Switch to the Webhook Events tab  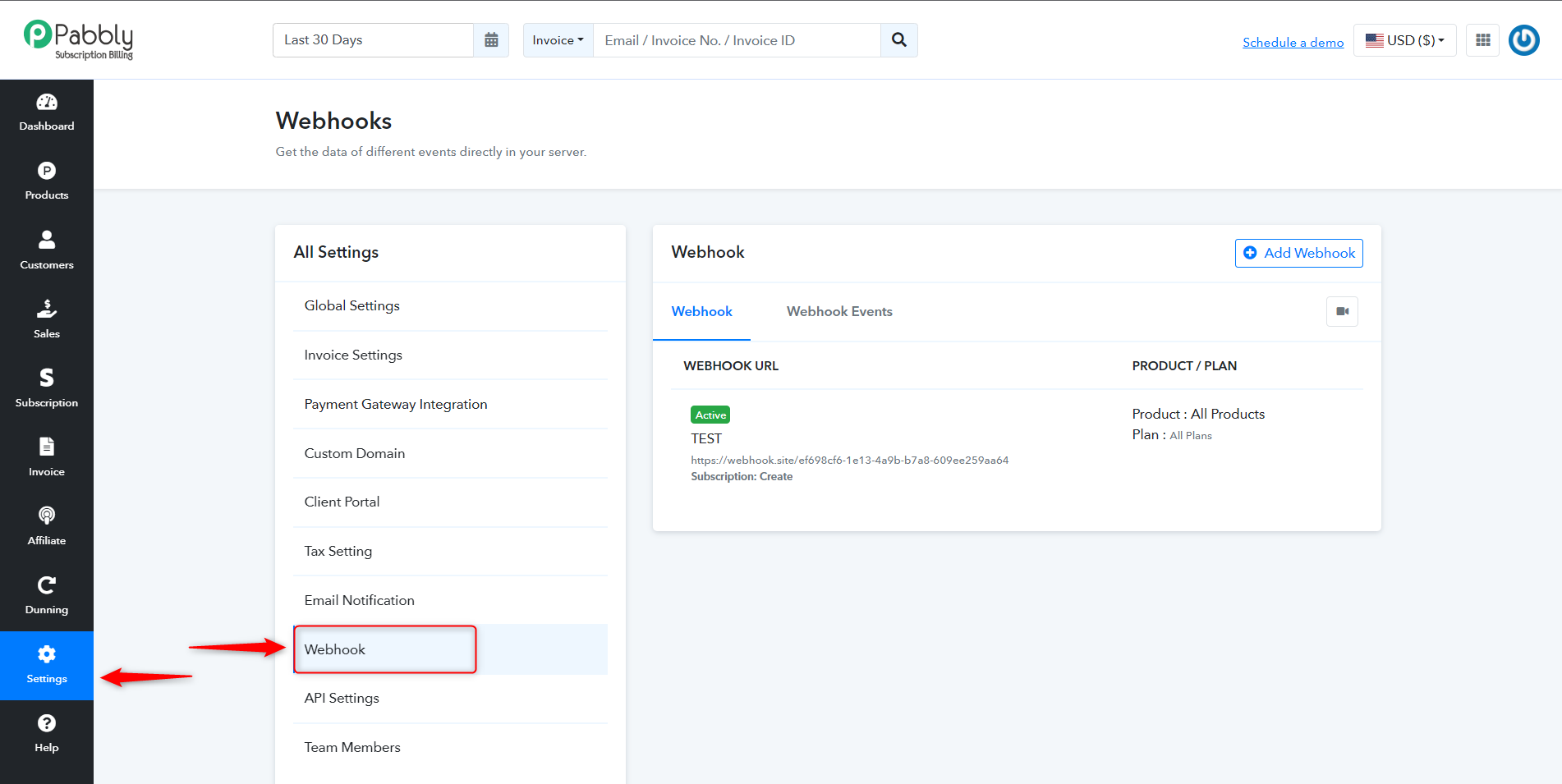point(839,312)
